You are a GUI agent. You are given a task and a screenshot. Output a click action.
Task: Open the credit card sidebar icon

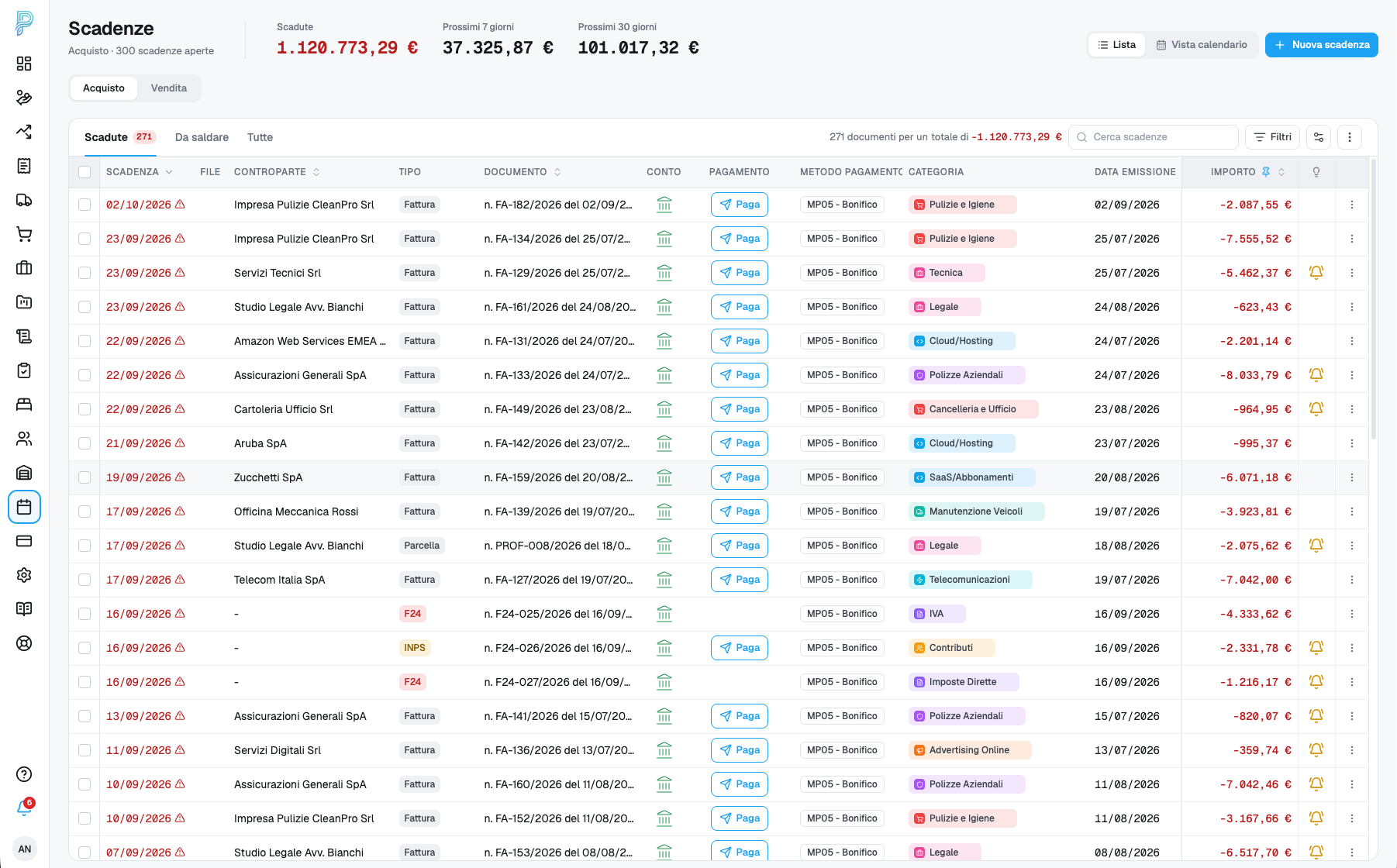pyautogui.click(x=24, y=541)
